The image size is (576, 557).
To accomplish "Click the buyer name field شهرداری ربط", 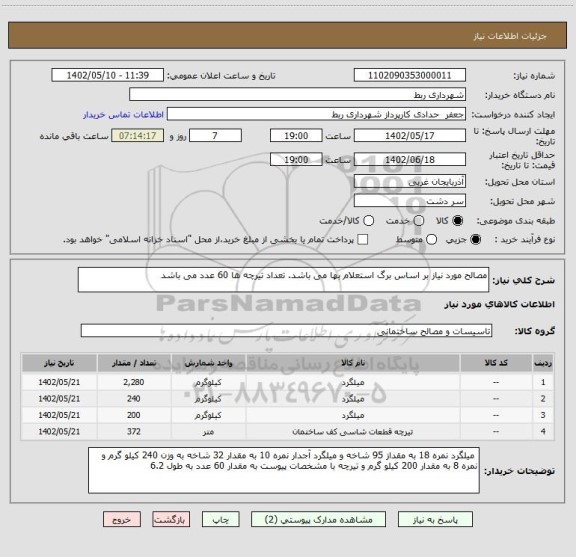I will click(x=298, y=95).
